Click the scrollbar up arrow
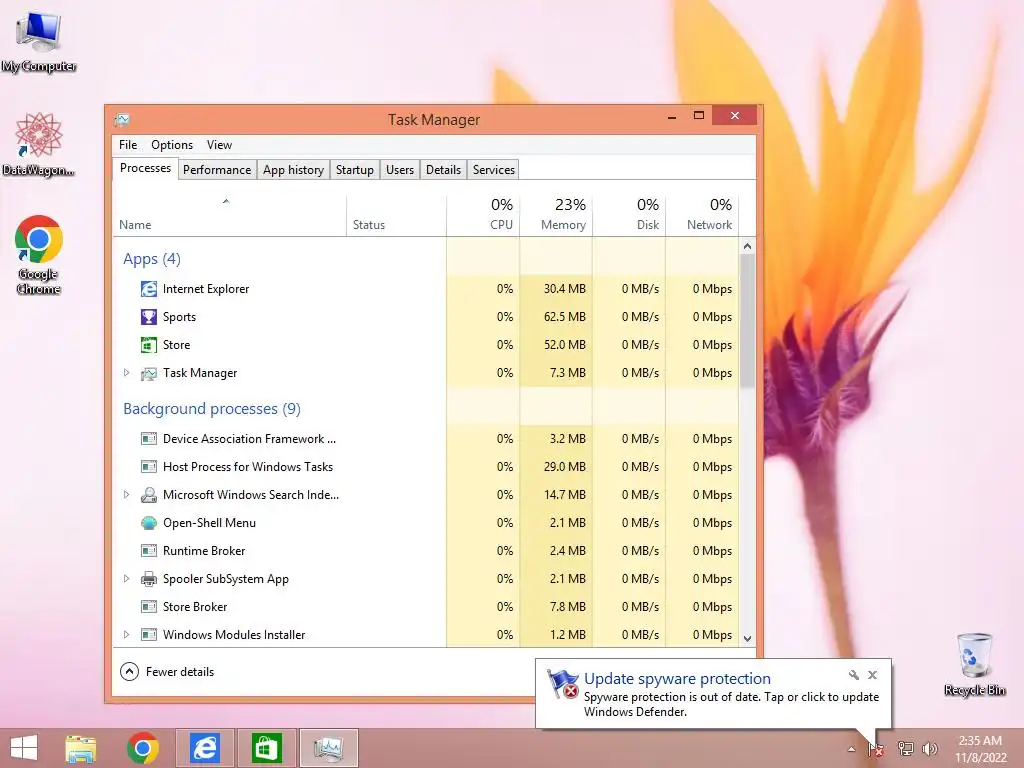Image resolution: width=1024 pixels, height=768 pixels. (x=748, y=246)
